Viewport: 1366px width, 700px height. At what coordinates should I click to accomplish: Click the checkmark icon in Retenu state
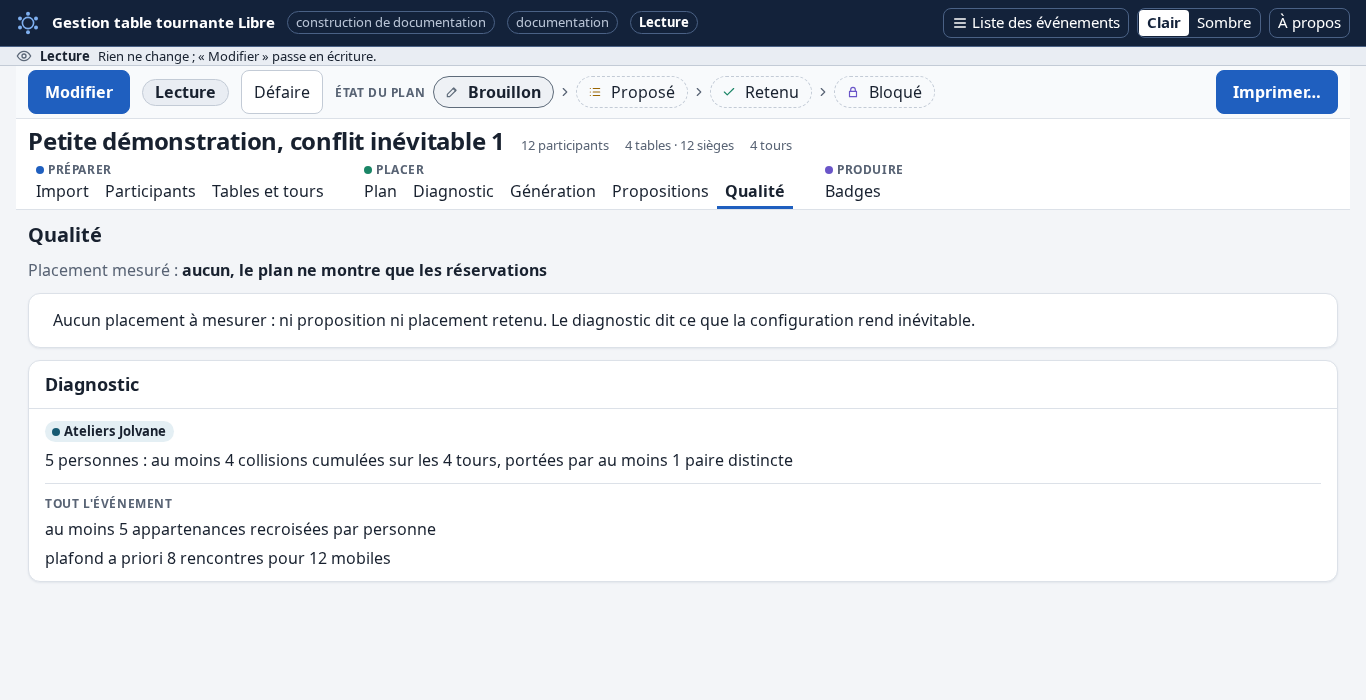point(729,92)
